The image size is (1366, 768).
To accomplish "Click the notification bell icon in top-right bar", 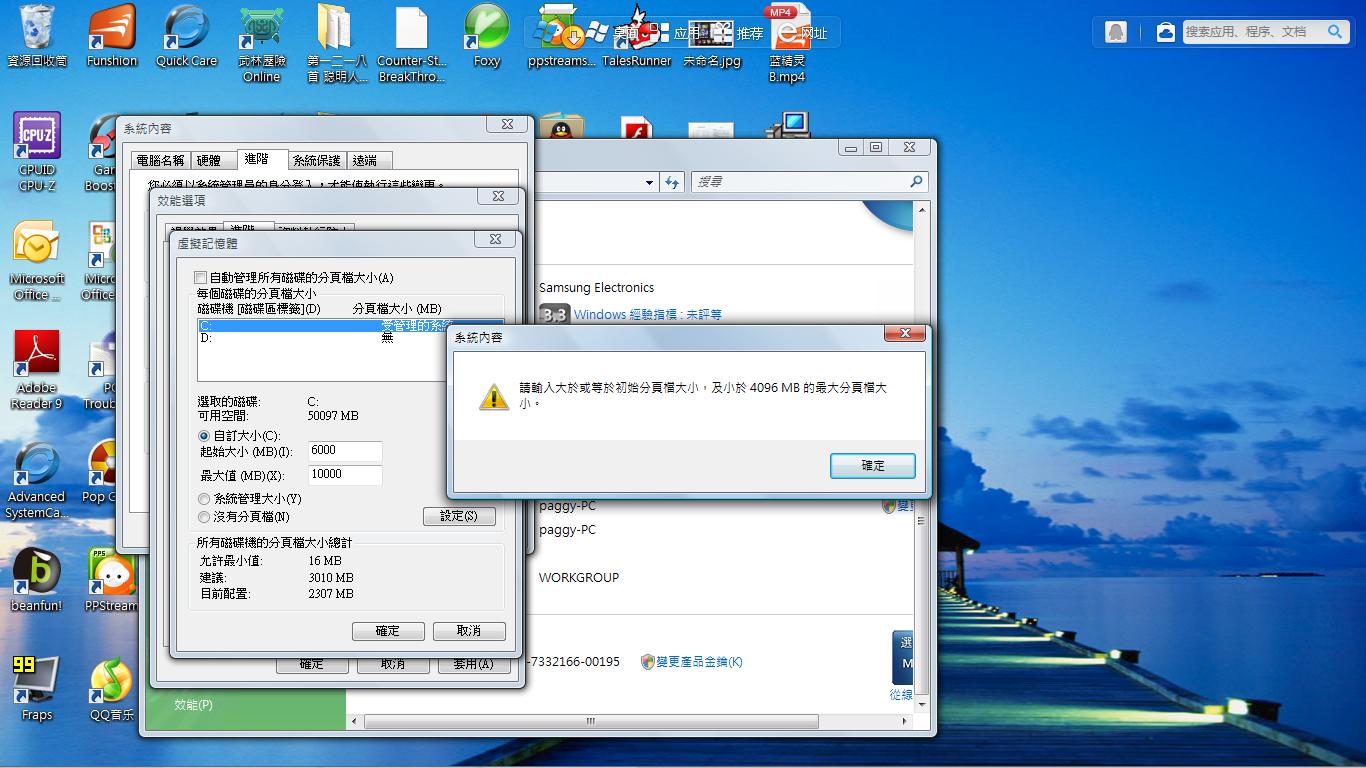I will click(1116, 32).
